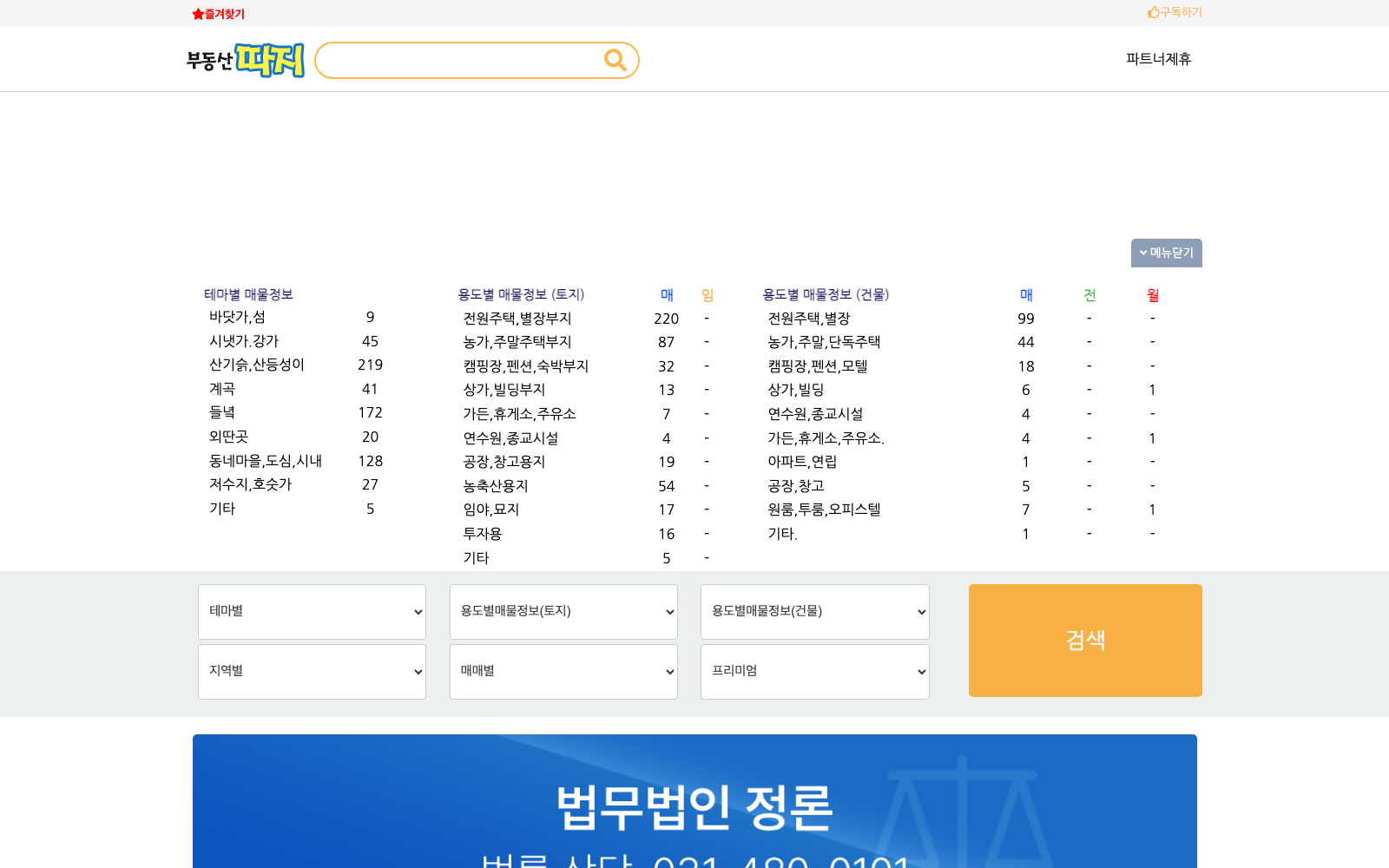This screenshot has height=868, width=1389.
Task: Click the 용도별 매물정보 (건물) heading
Action: pyautogui.click(x=826, y=294)
